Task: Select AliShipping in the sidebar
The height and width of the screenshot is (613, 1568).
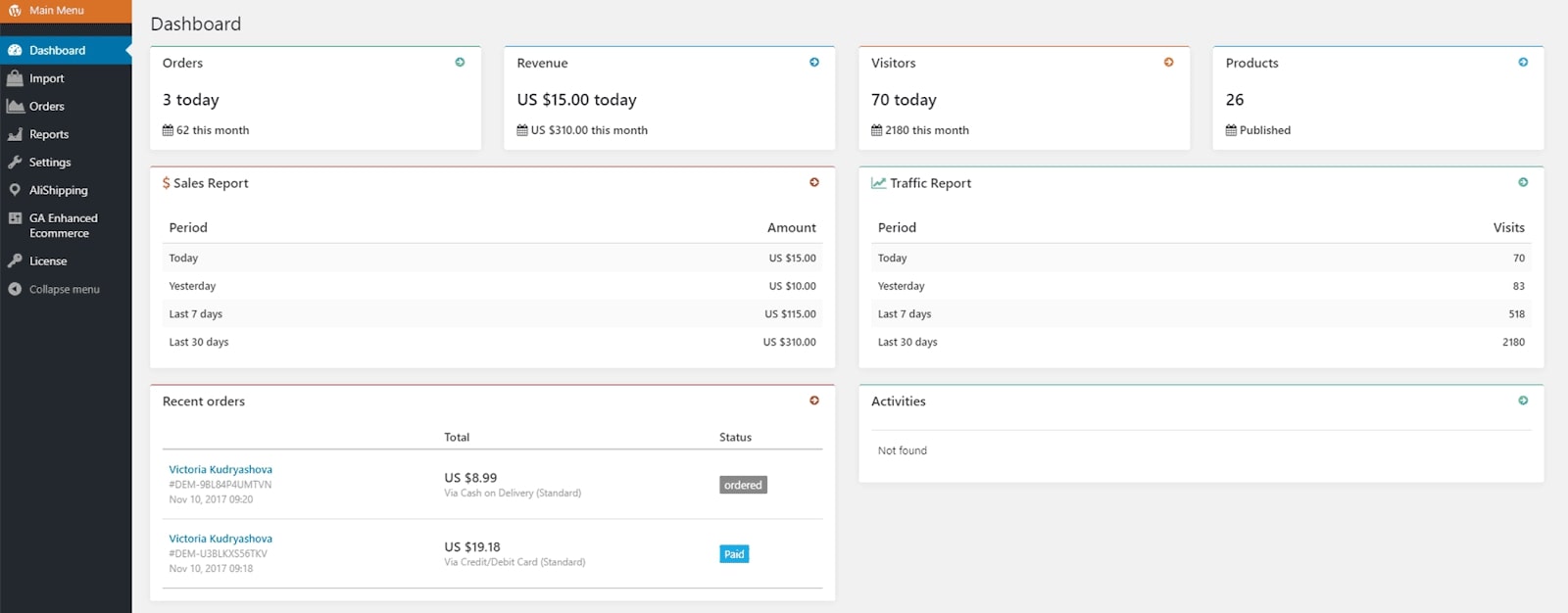Action: point(58,190)
